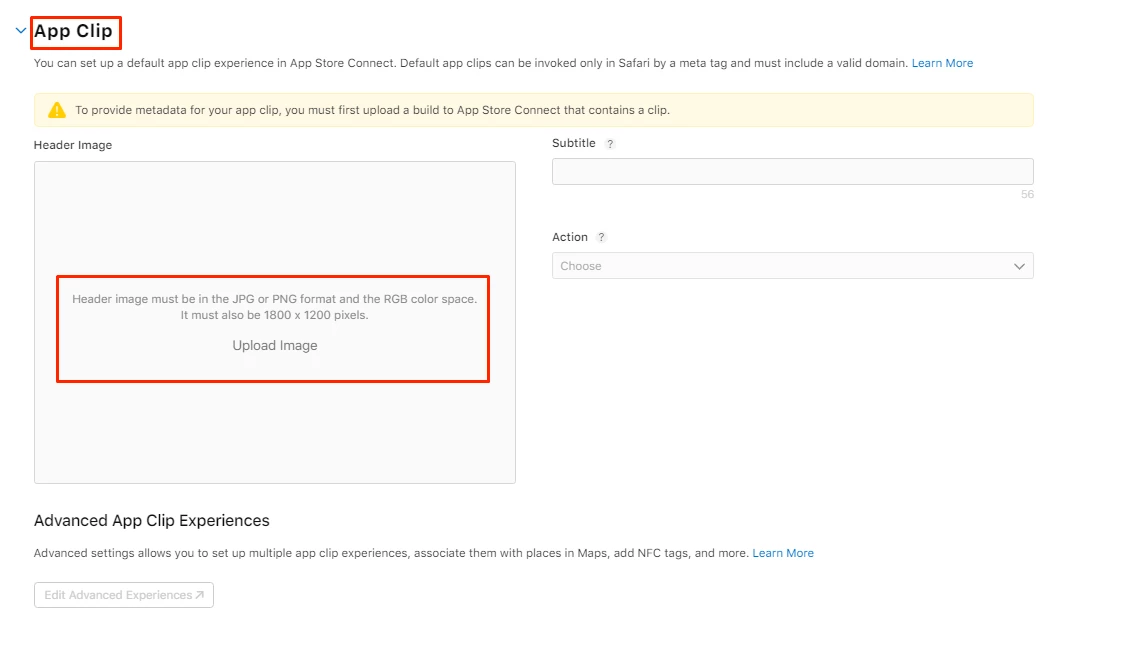Click the Action help question mark icon
1137x645 pixels.
click(601, 237)
